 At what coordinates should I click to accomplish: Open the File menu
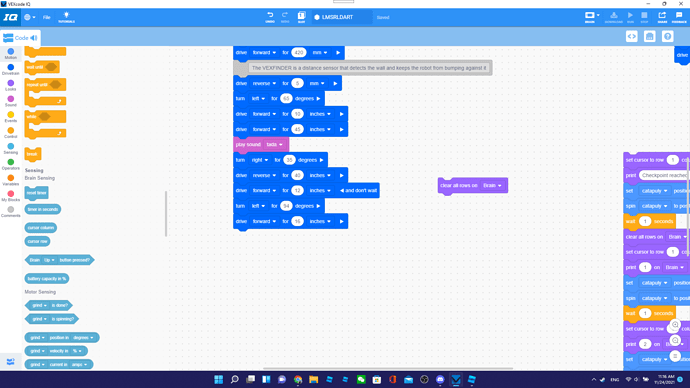[46, 18]
